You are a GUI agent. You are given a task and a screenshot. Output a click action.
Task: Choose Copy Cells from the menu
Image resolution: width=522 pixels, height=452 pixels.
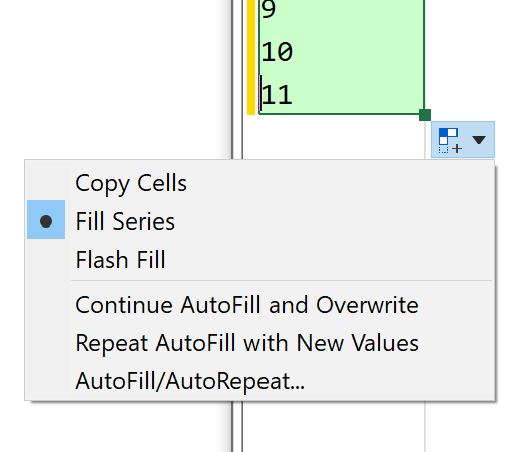click(x=131, y=183)
